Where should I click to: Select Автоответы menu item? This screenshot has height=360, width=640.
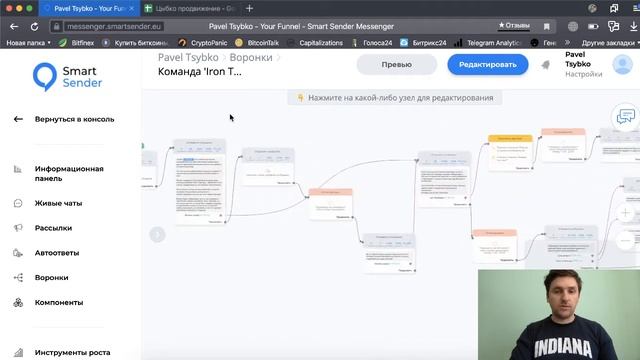point(57,253)
